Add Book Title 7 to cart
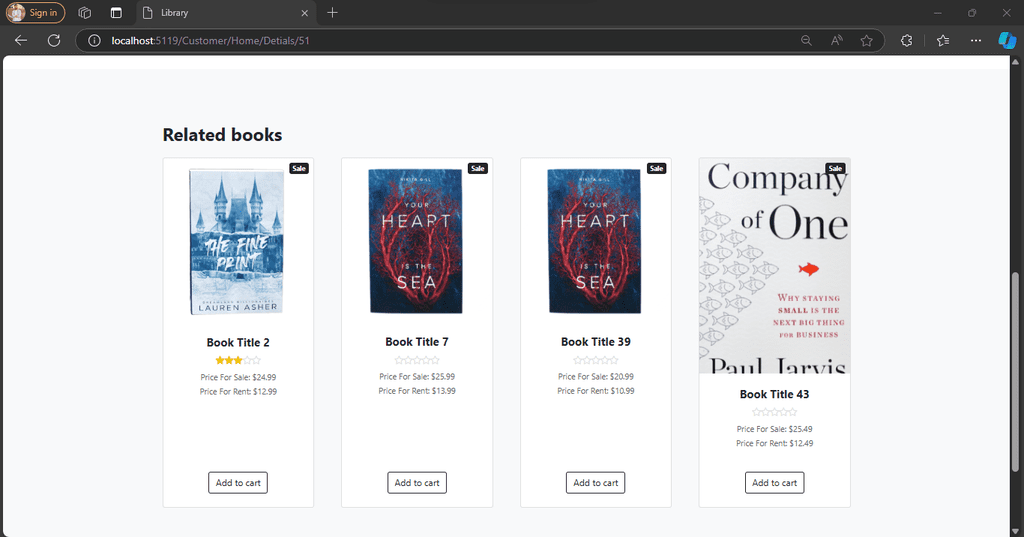This screenshot has width=1024, height=537. pyautogui.click(x=417, y=483)
